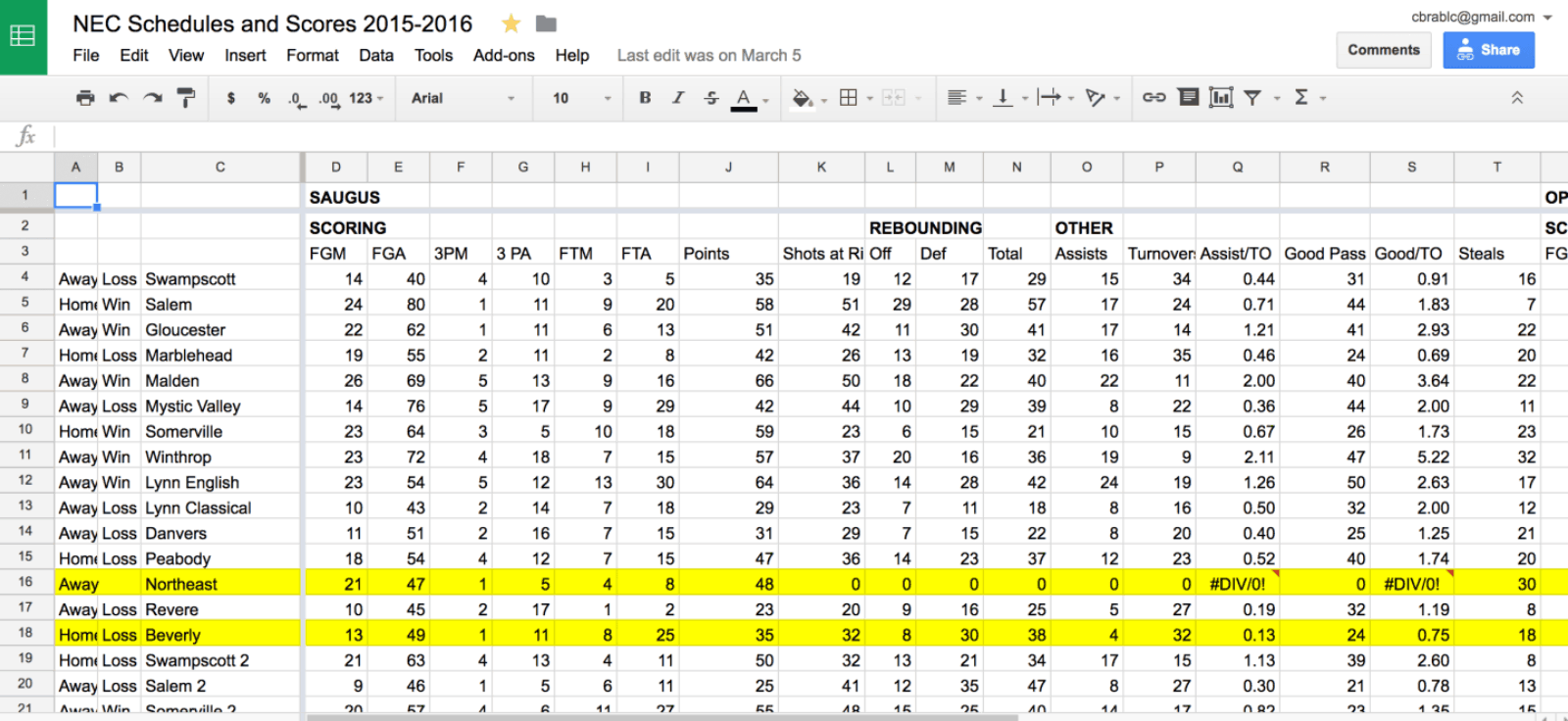Select the first #DIV/0! cell in column Q

1238,584
